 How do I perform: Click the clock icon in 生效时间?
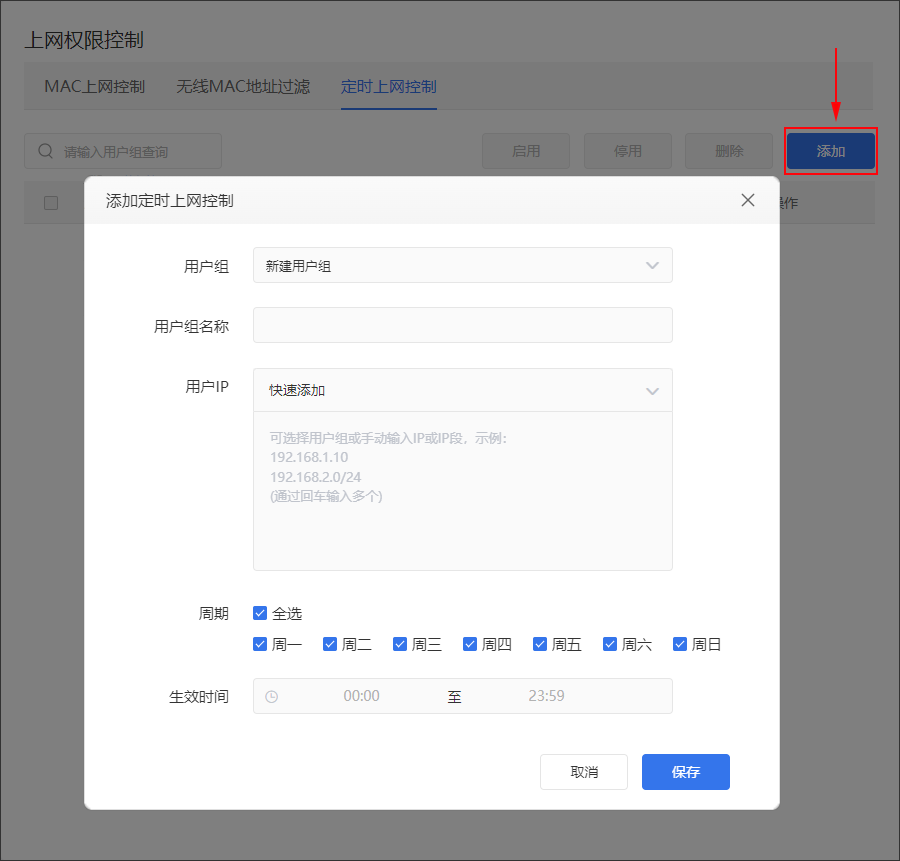click(x=271, y=697)
